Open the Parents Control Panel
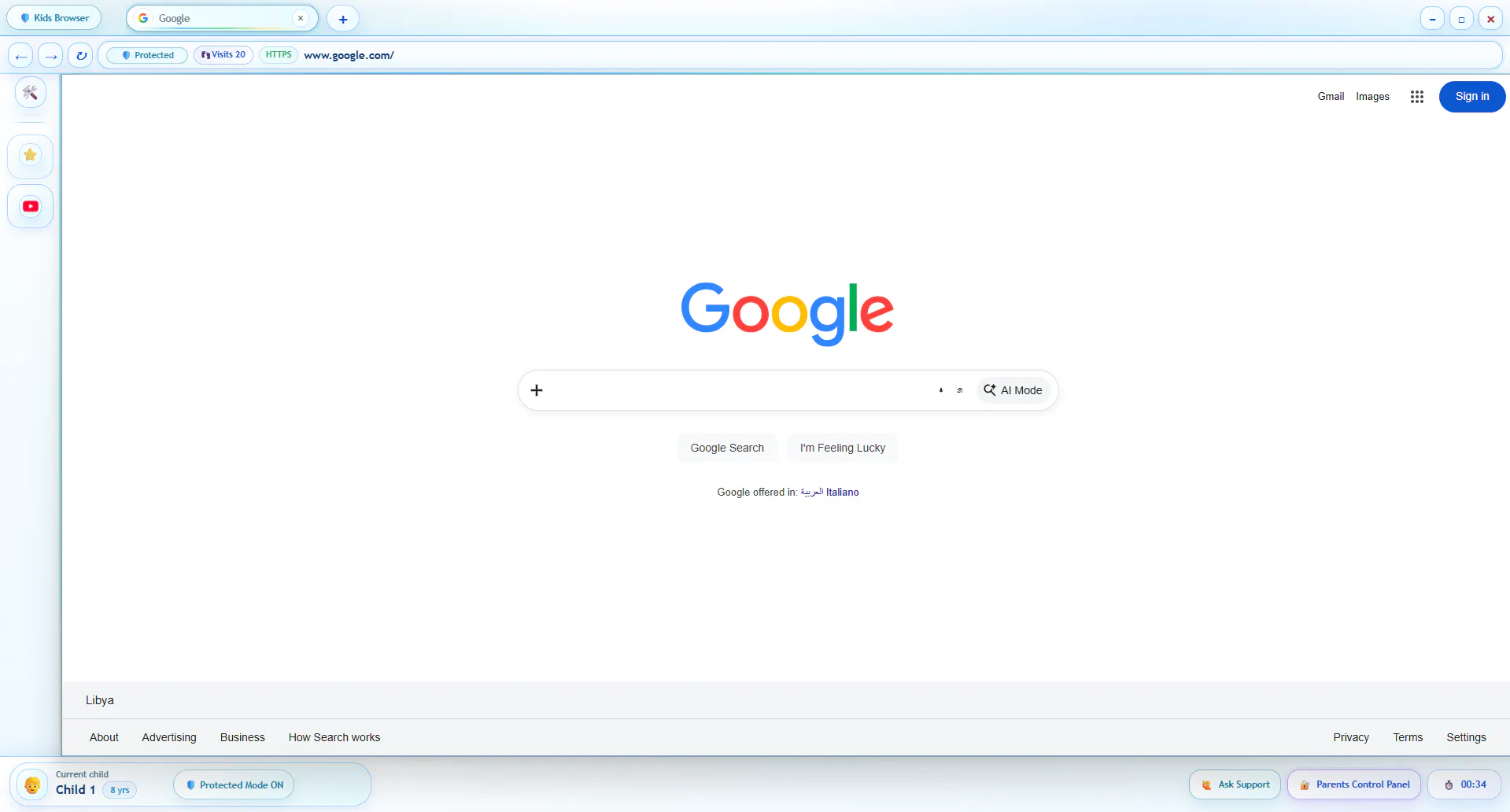 [1354, 784]
